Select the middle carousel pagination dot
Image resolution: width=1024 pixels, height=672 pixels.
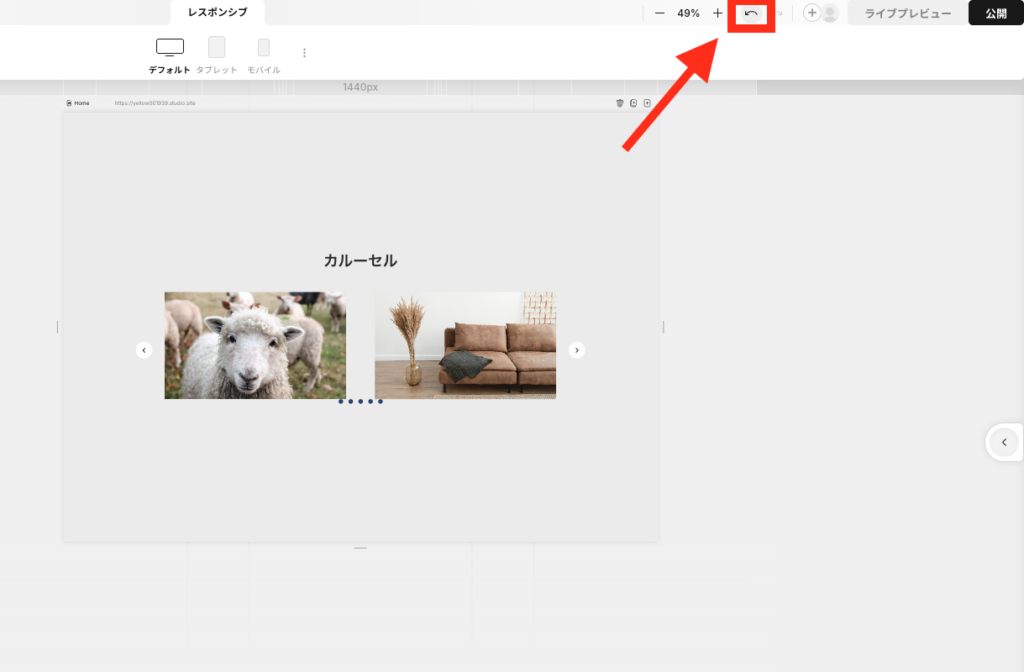[x=360, y=402]
